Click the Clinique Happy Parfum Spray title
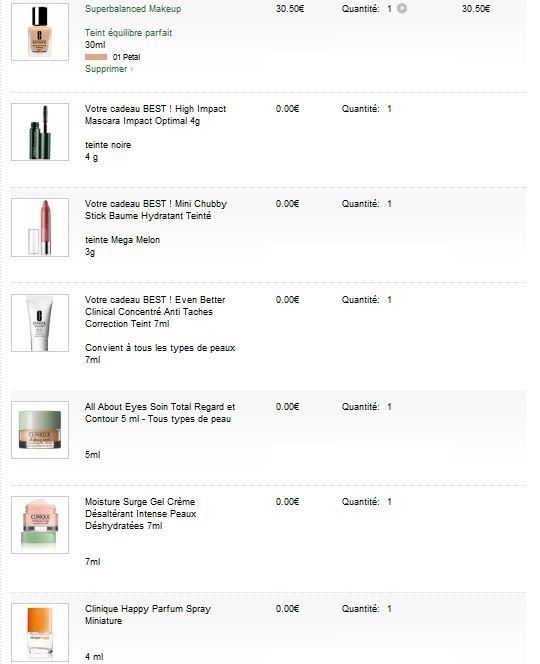 (147, 614)
